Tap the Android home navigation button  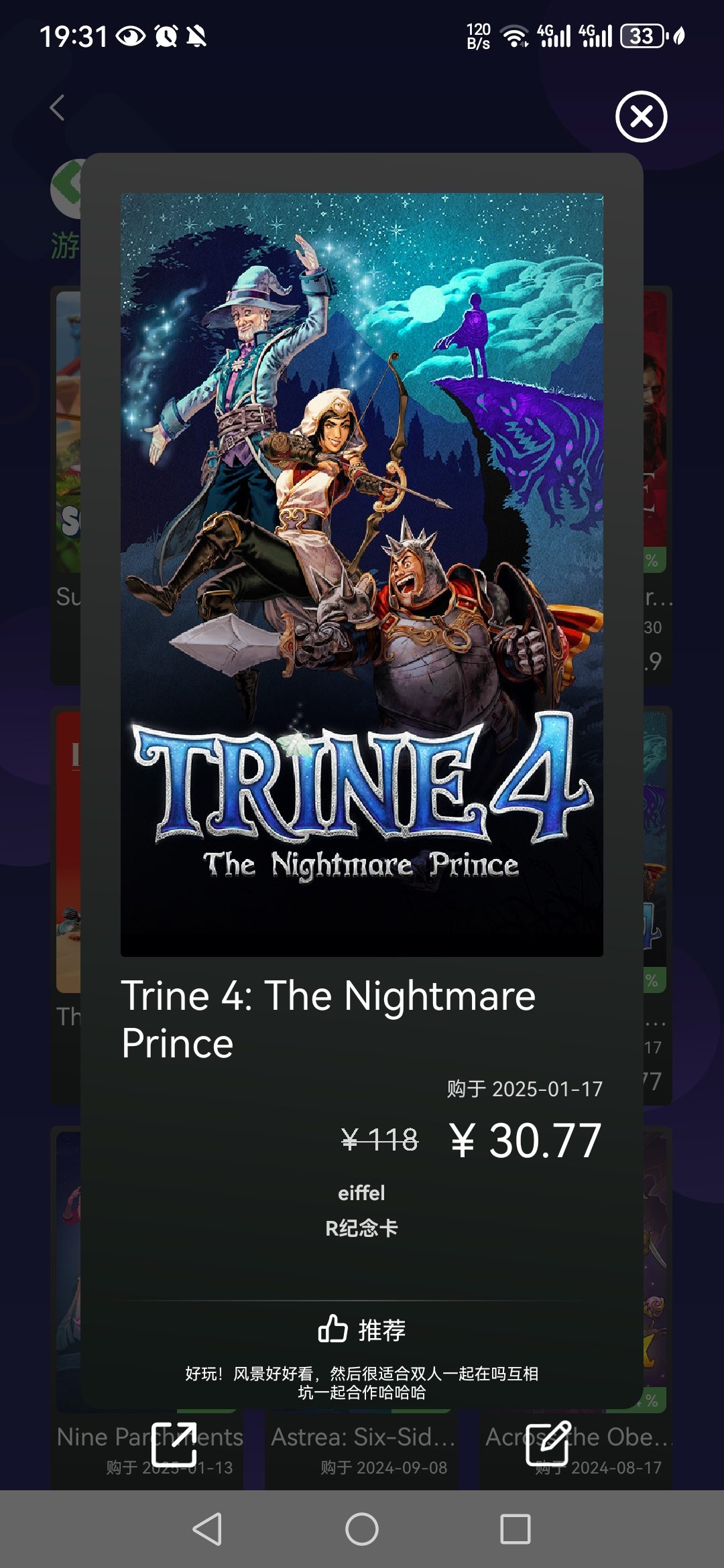point(362,1529)
